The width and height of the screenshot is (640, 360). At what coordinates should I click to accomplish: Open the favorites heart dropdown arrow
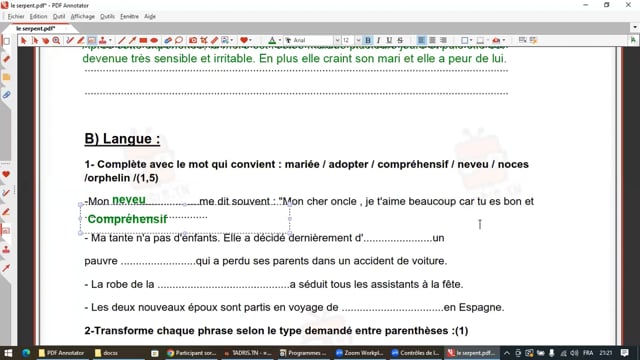[x=251, y=40]
